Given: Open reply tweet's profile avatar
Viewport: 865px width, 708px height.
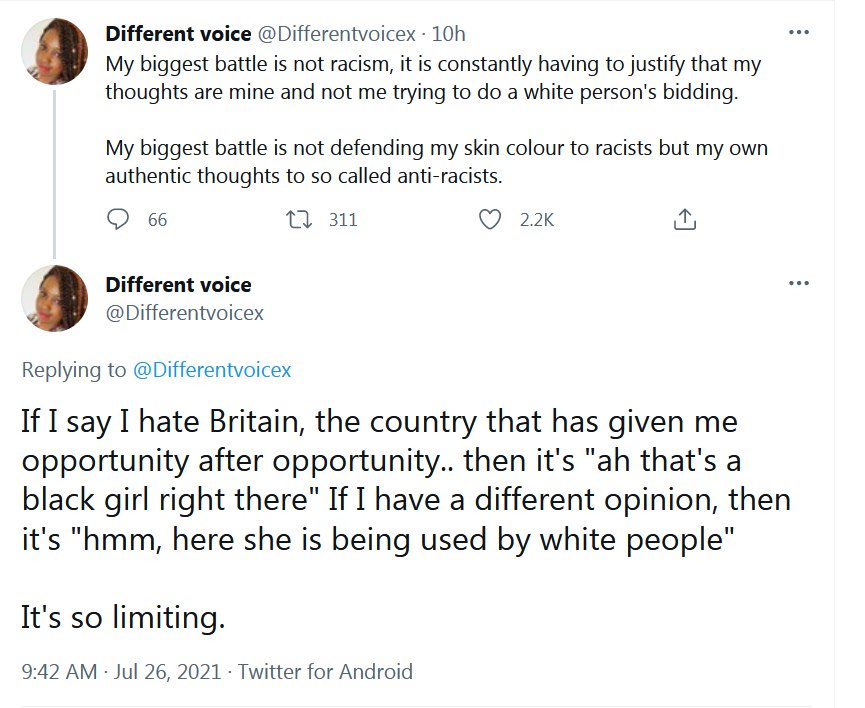Looking at the screenshot, I should pyautogui.click(x=54, y=297).
